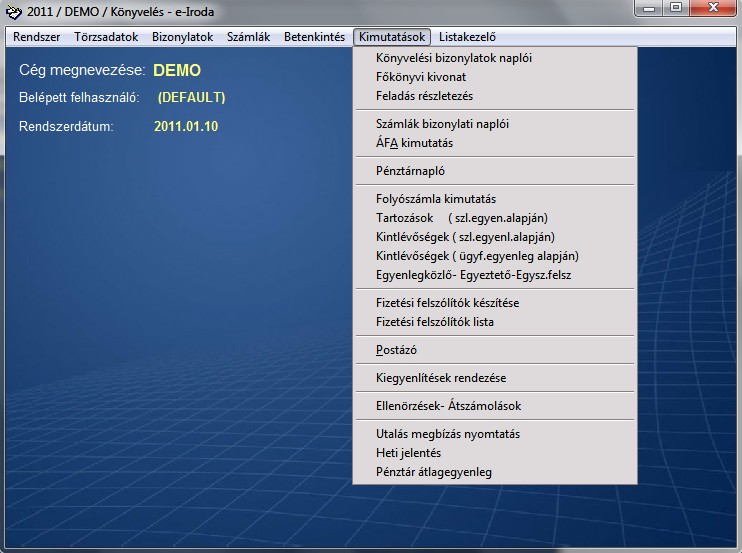Open the Bizonylatok menu
The image size is (742, 553).
click(x=183, y=37)
